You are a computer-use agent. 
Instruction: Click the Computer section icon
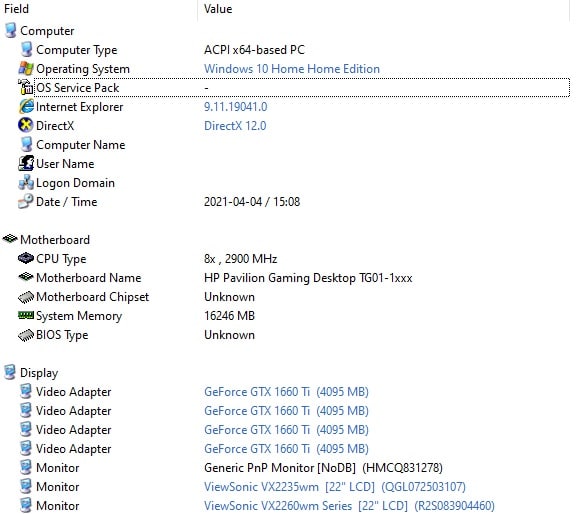point(10,31)
